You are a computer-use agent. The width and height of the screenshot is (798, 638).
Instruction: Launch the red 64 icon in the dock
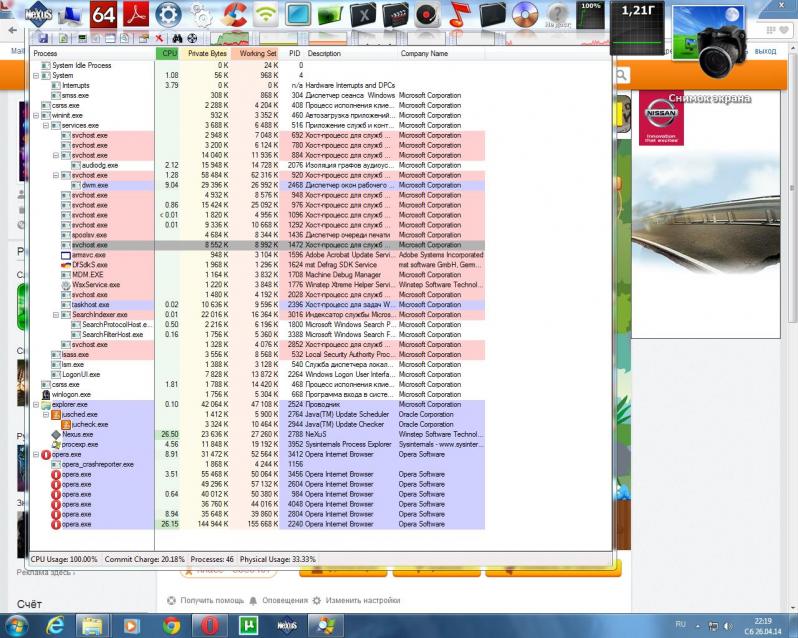103,14
